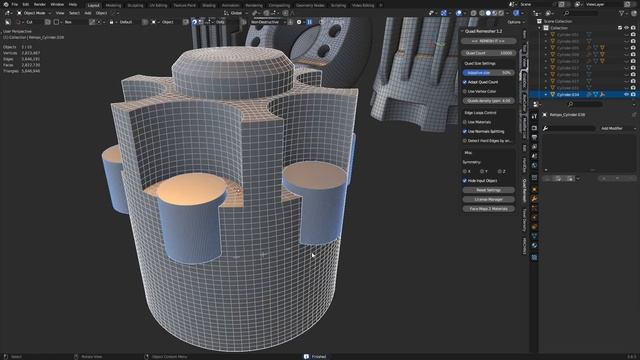Enable Z symmetry option
The height and width of the screenshot is (360, 640).
(x=500, y=171)
